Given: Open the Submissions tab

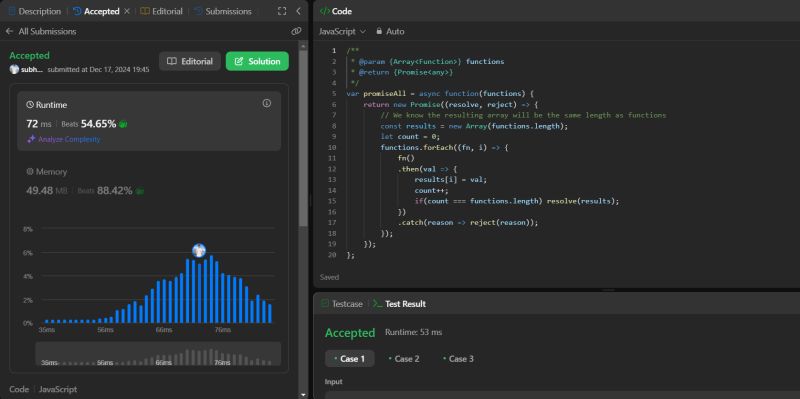Looking at the screenshot, I should tap(222, 11).
